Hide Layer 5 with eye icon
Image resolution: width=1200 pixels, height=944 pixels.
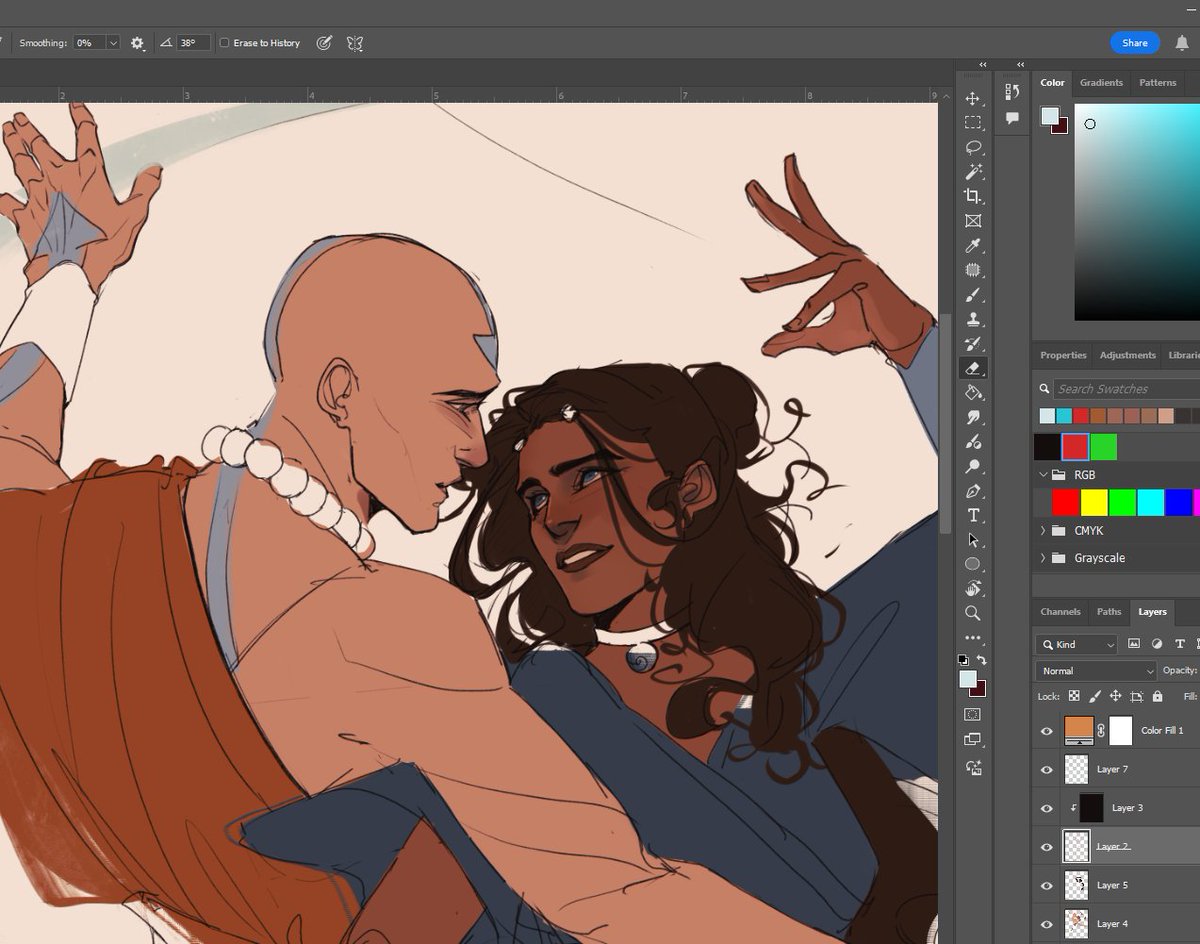pyautogui.click(x=1047, y=885)
